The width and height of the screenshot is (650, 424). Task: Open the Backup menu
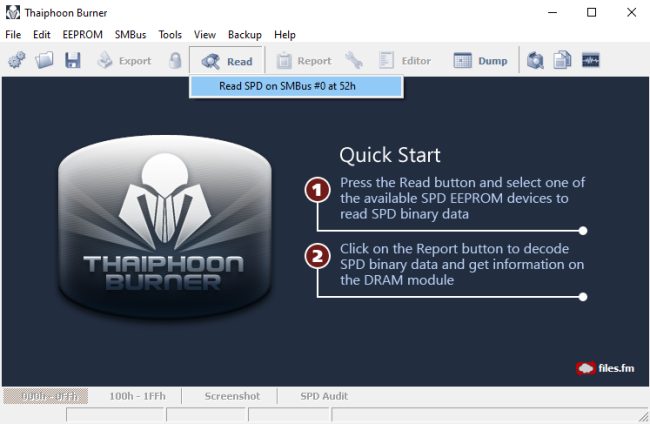click(245, 35)
